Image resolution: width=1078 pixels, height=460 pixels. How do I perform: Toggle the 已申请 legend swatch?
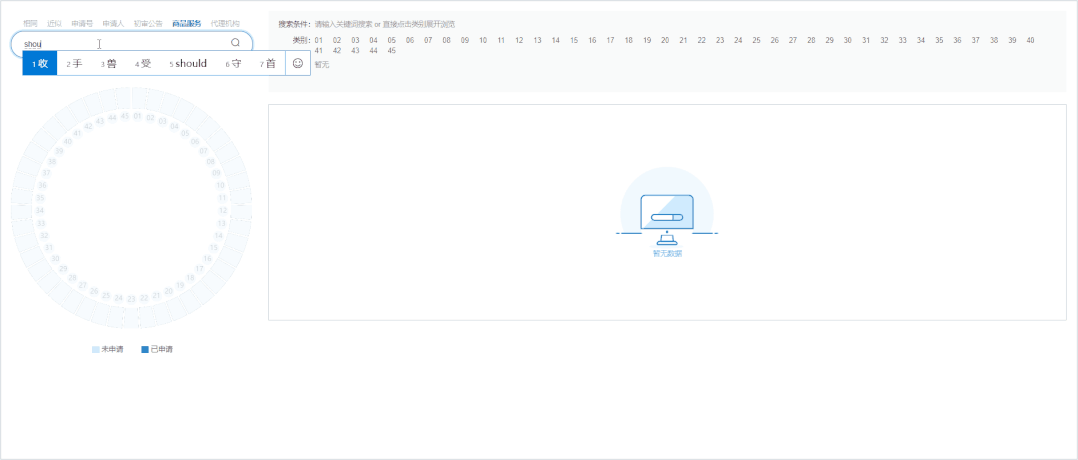[145, 350]
